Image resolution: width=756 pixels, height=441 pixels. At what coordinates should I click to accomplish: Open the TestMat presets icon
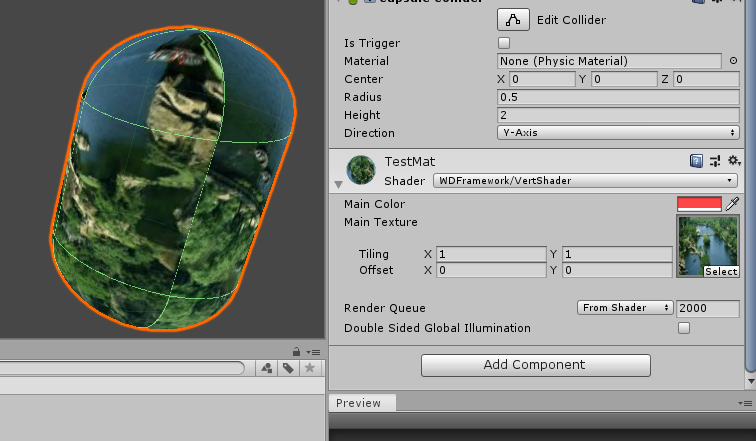coord(715,161)
